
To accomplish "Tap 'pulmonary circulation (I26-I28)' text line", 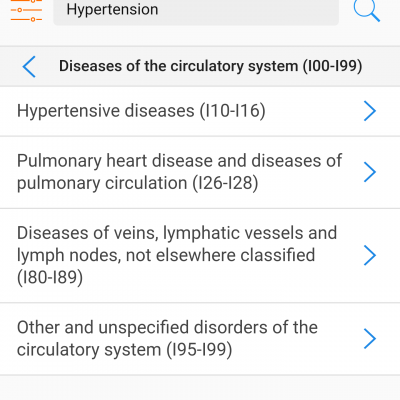I will click(137, 183).
